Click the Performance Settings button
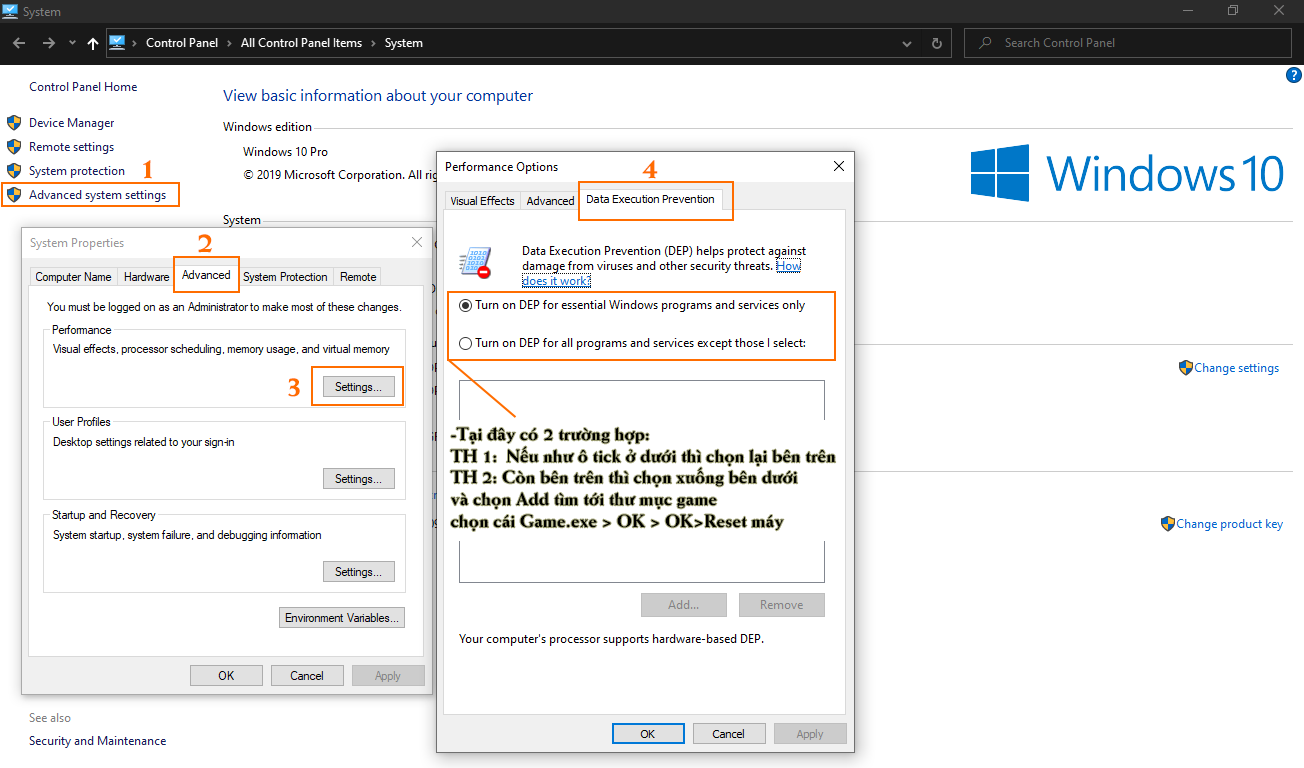The image size is (1304, 768). point(358,387)
